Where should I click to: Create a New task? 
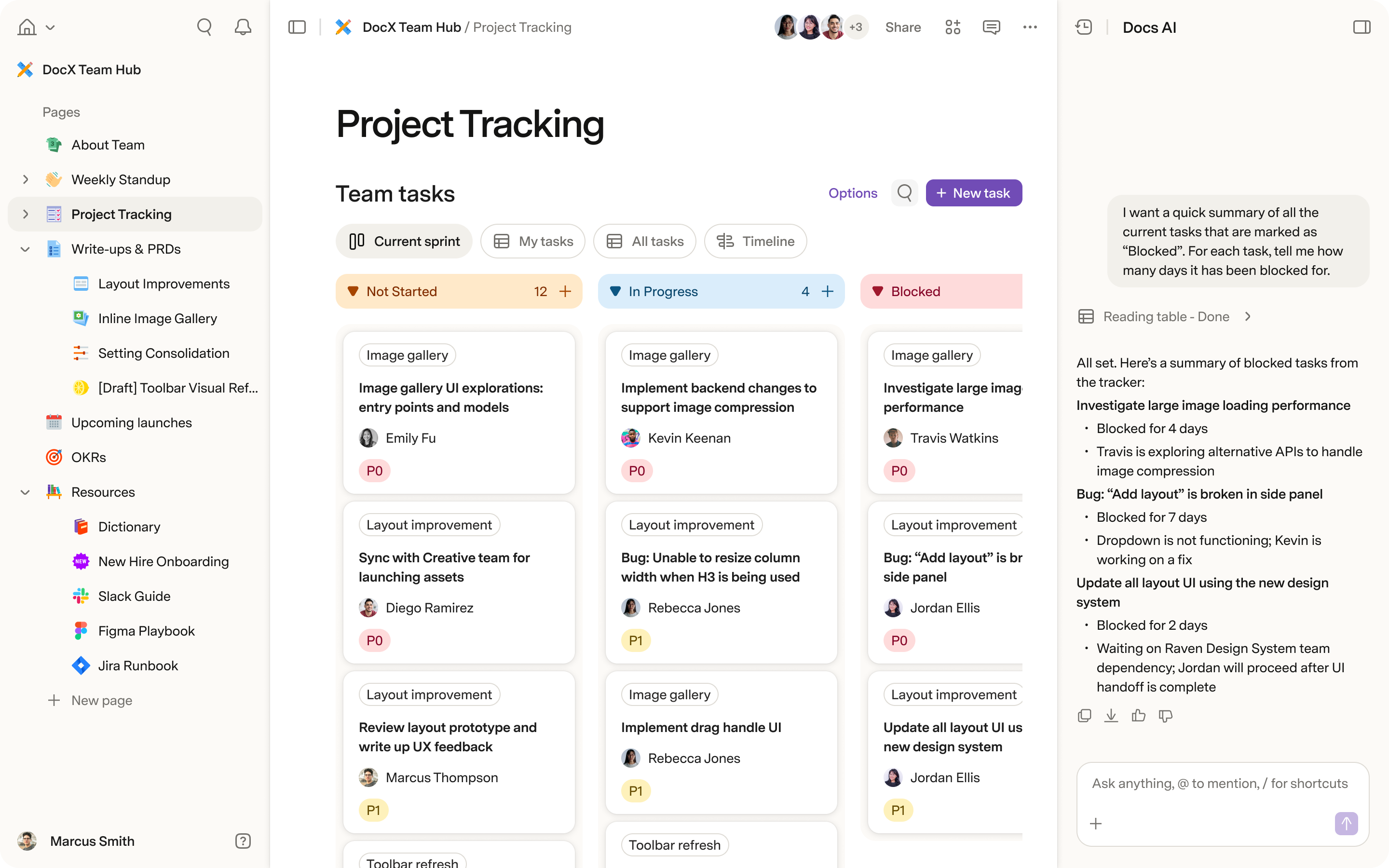(x=973, y=193)
